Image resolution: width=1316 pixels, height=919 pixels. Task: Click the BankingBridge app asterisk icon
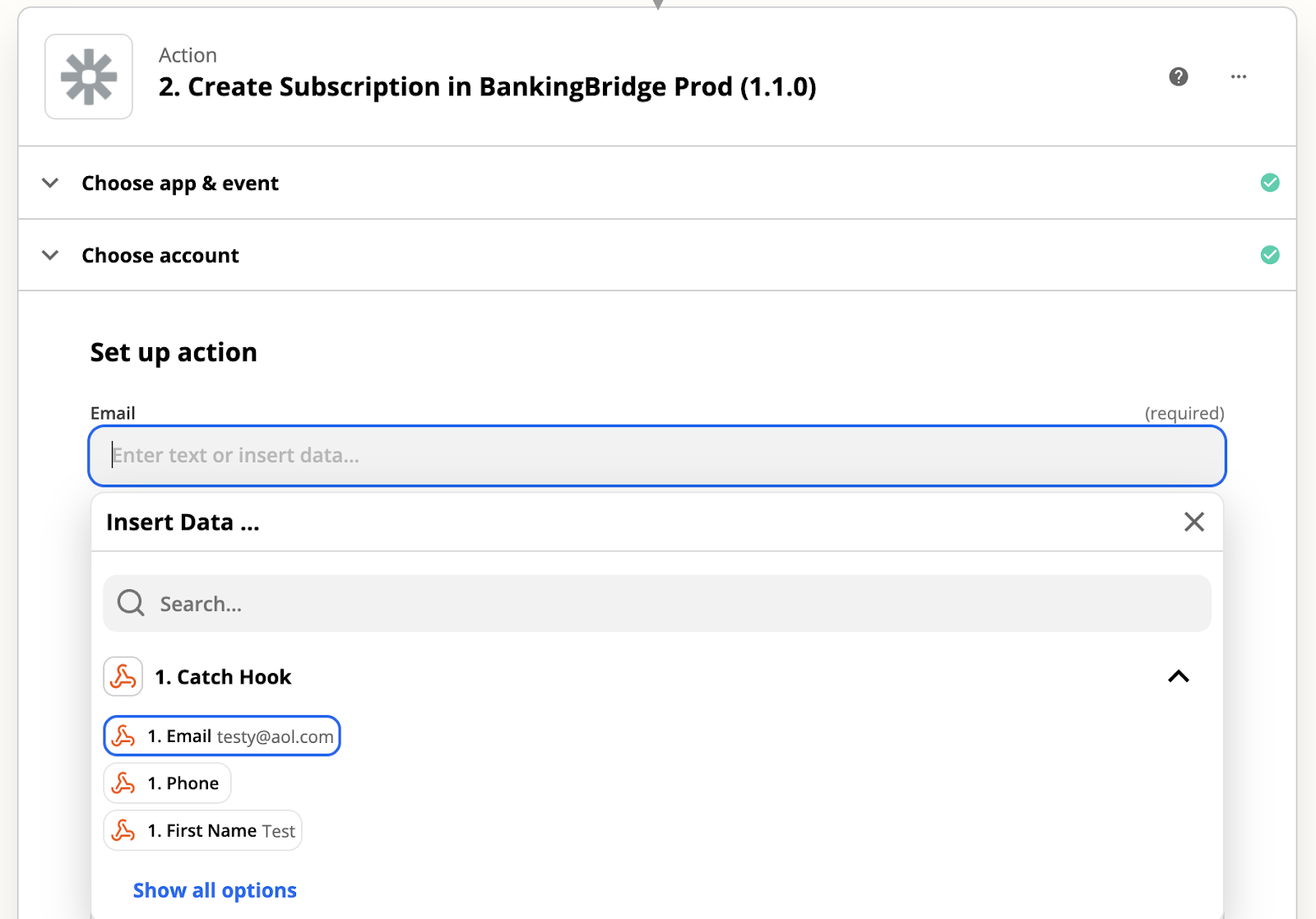(x=89, y=77)
